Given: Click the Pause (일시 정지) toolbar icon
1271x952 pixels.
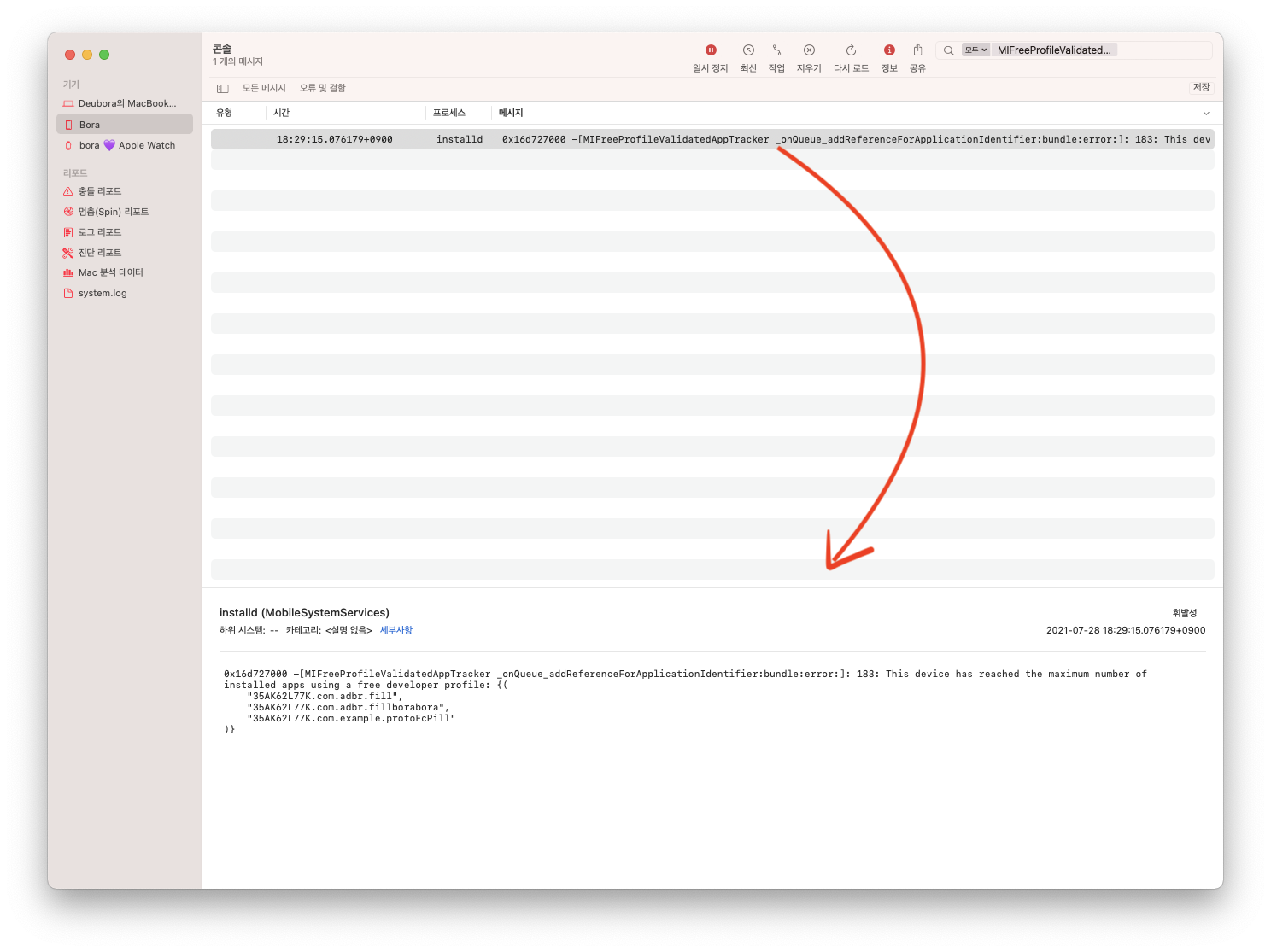Looking at the screenshot, I should pyautogui.click(x=711, y=50).
